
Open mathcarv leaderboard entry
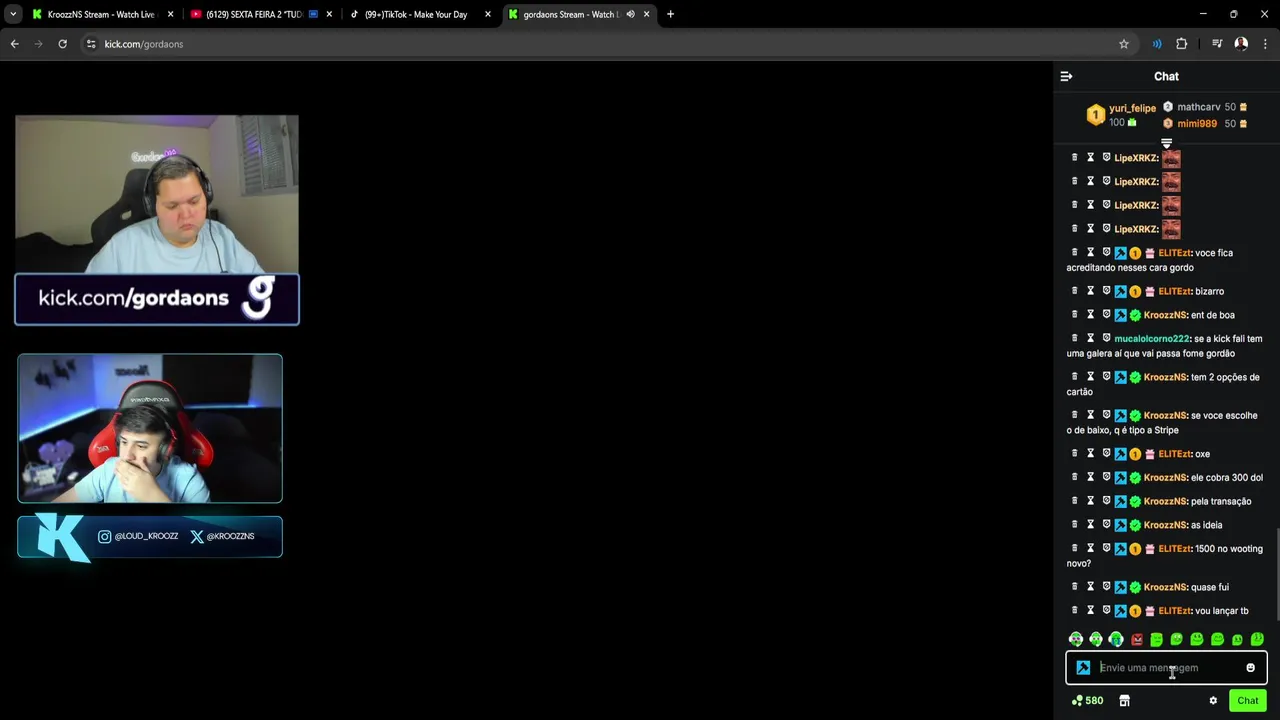(x=1198, y=107)
